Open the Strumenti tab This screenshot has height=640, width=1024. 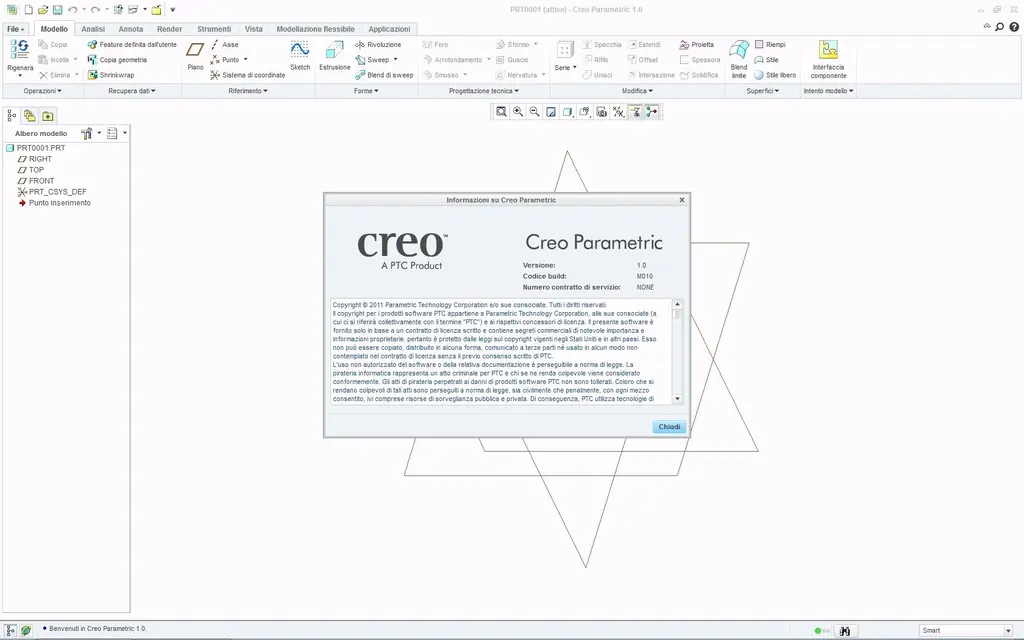214,29
